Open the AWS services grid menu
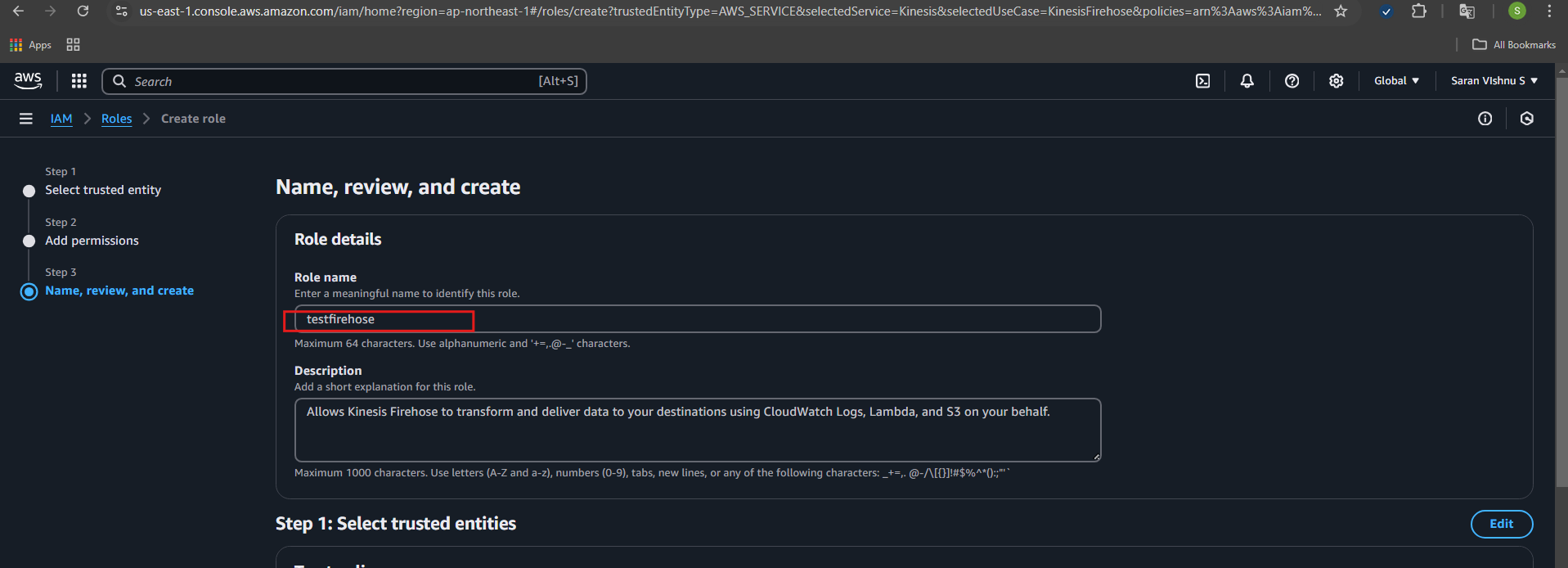Screen dimensions: 1568x568 point(79,81)
